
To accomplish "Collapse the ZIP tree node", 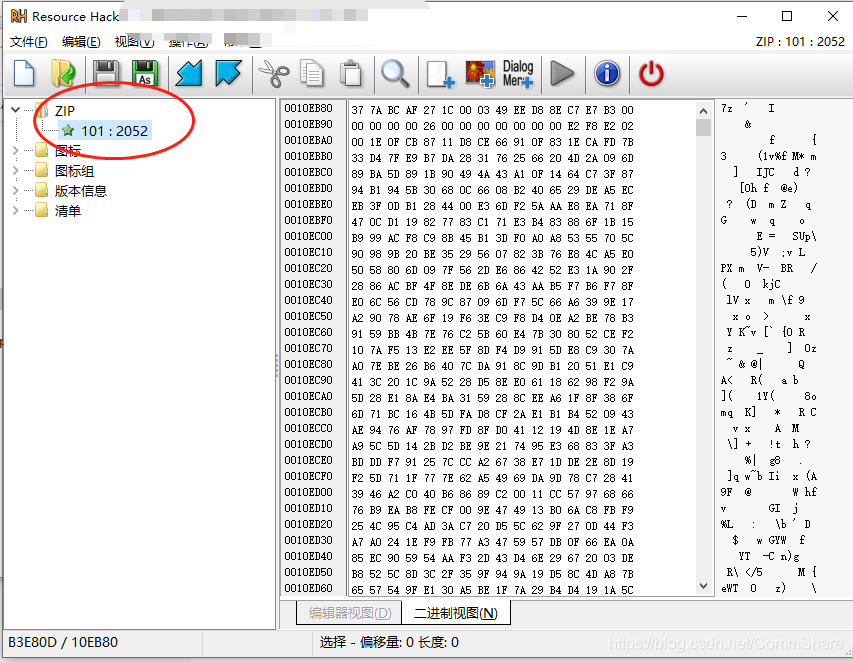I will (16, 110).
